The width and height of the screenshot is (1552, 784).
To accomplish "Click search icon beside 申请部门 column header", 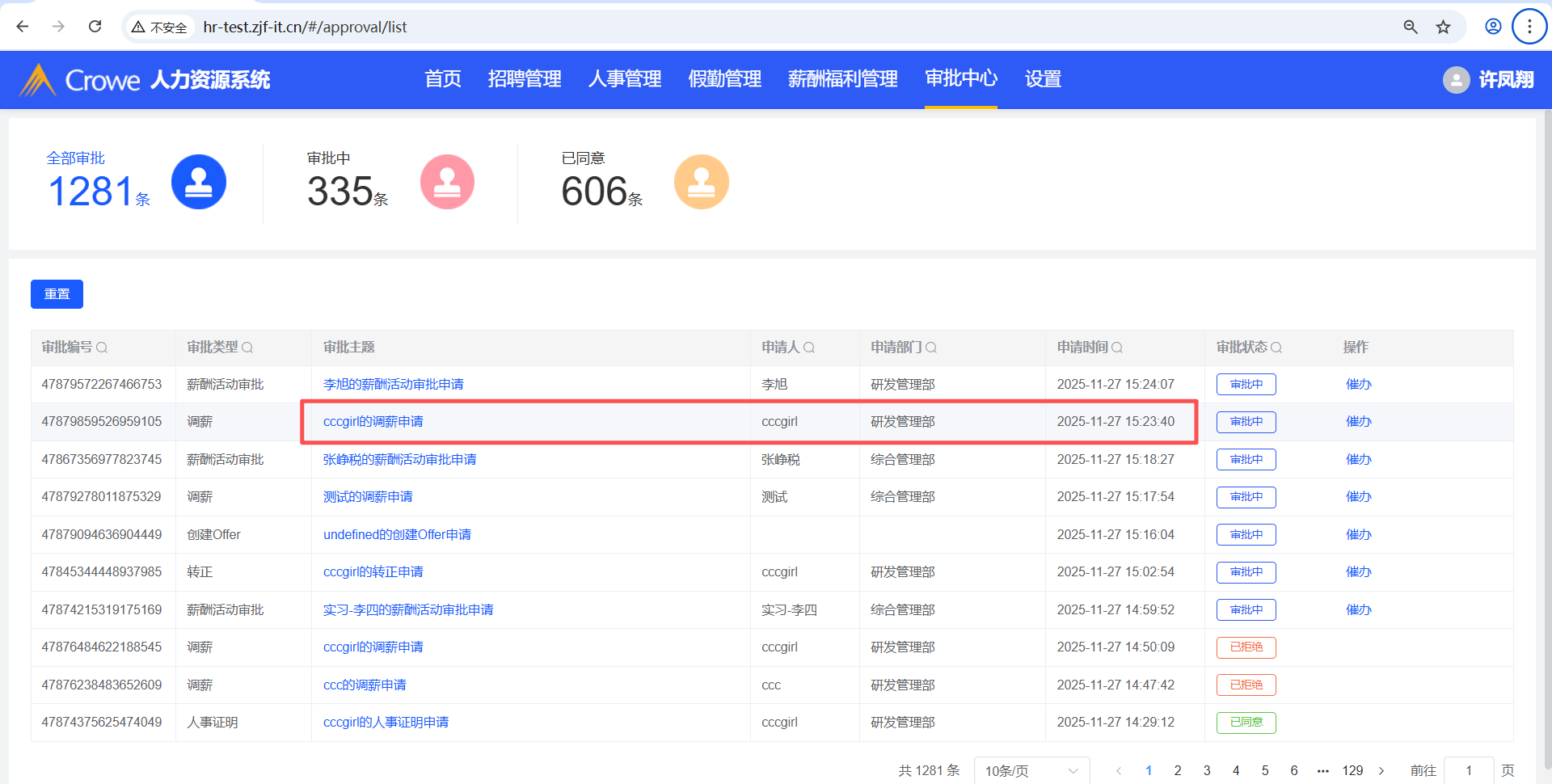I will pos(931,348).
